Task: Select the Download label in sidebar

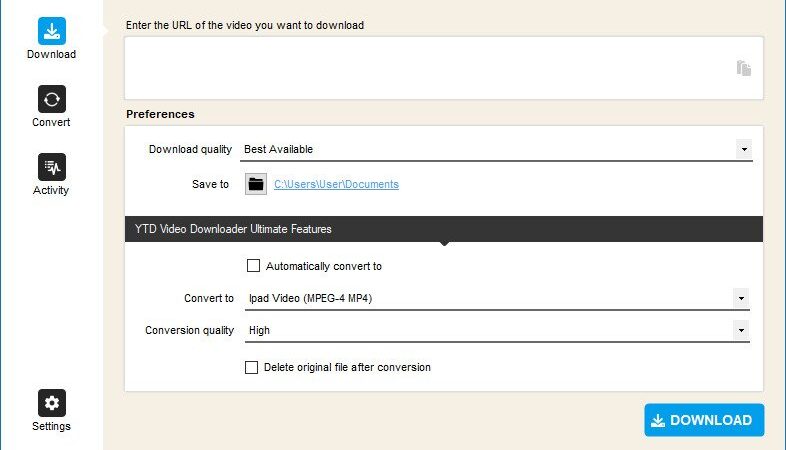Action: pos(51,54)
